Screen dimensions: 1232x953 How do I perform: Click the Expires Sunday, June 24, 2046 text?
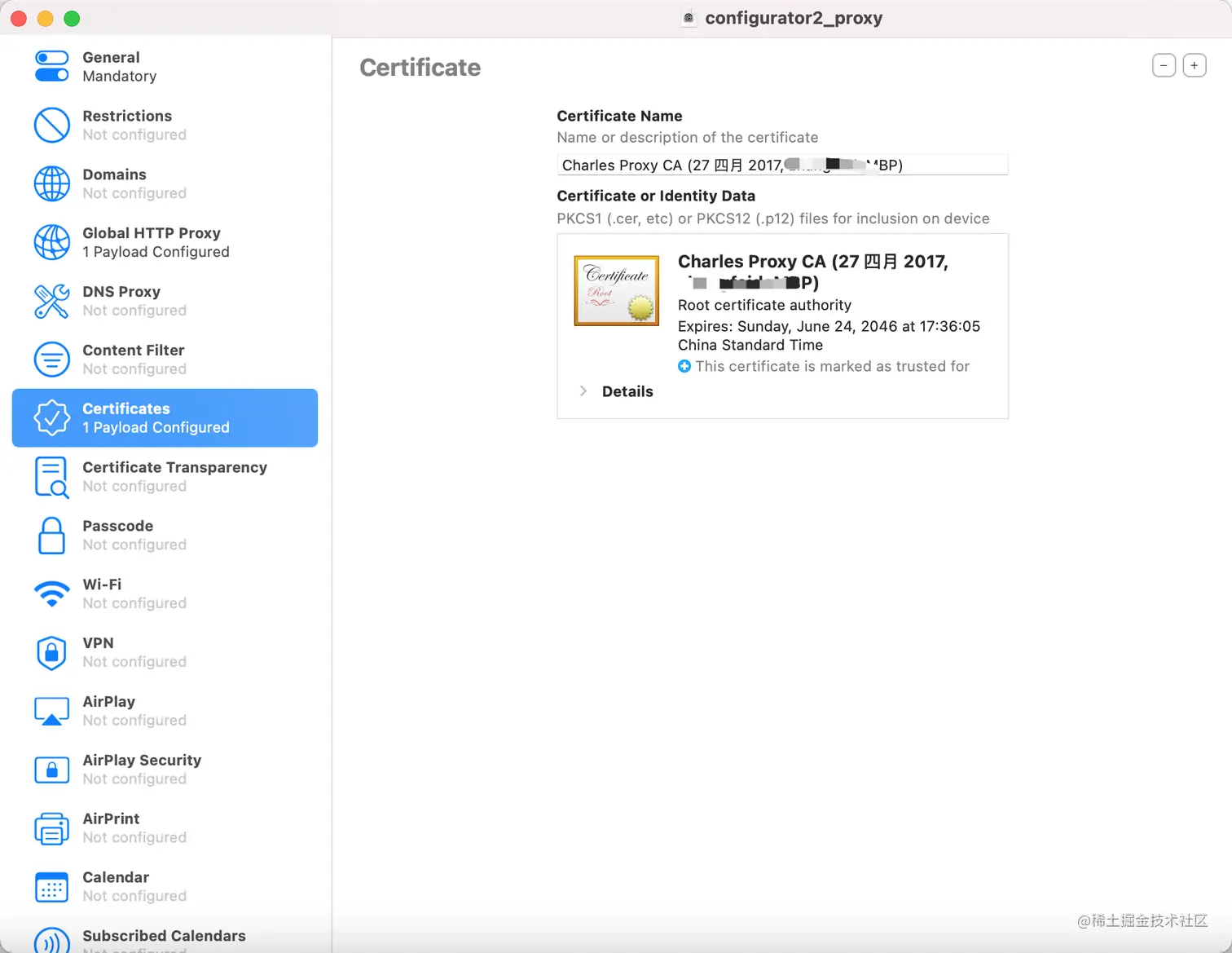(829, 326)
